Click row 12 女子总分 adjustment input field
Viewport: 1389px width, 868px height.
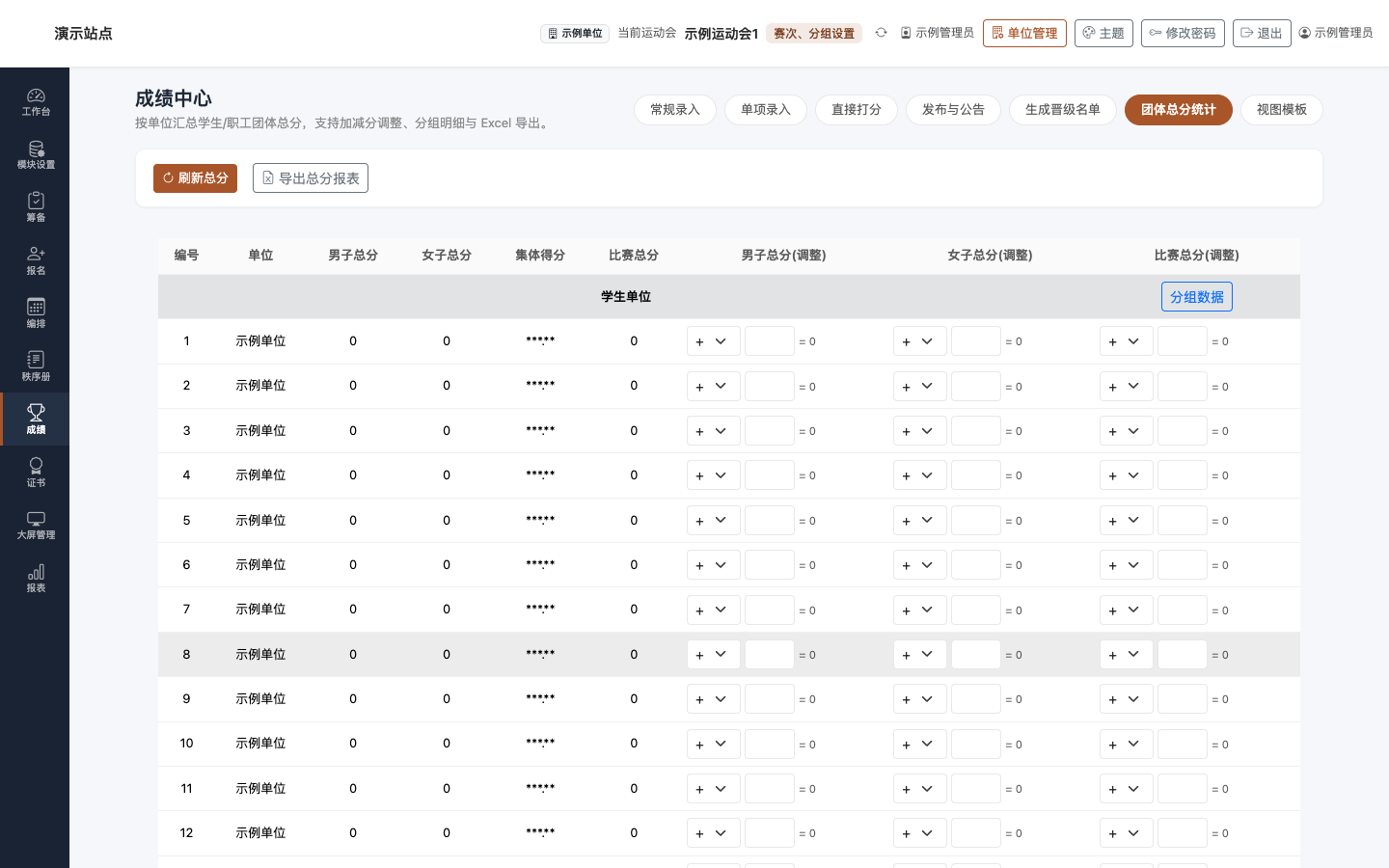point(976,833)
